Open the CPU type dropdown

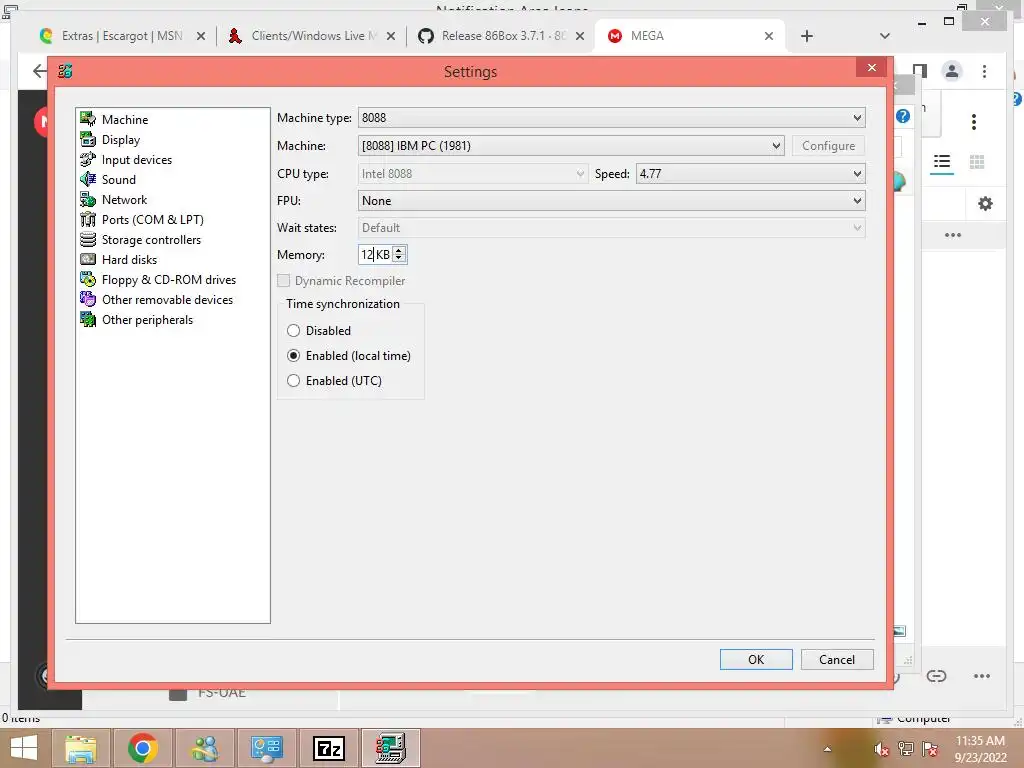[473, 174]
